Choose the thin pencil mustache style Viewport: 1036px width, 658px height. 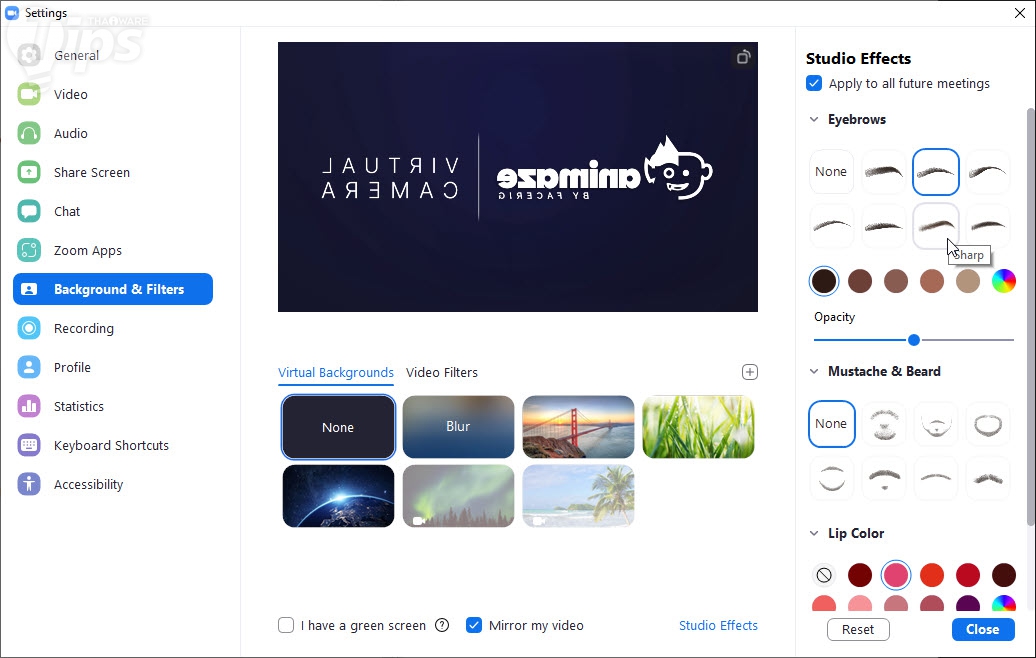tap(936, 478)
